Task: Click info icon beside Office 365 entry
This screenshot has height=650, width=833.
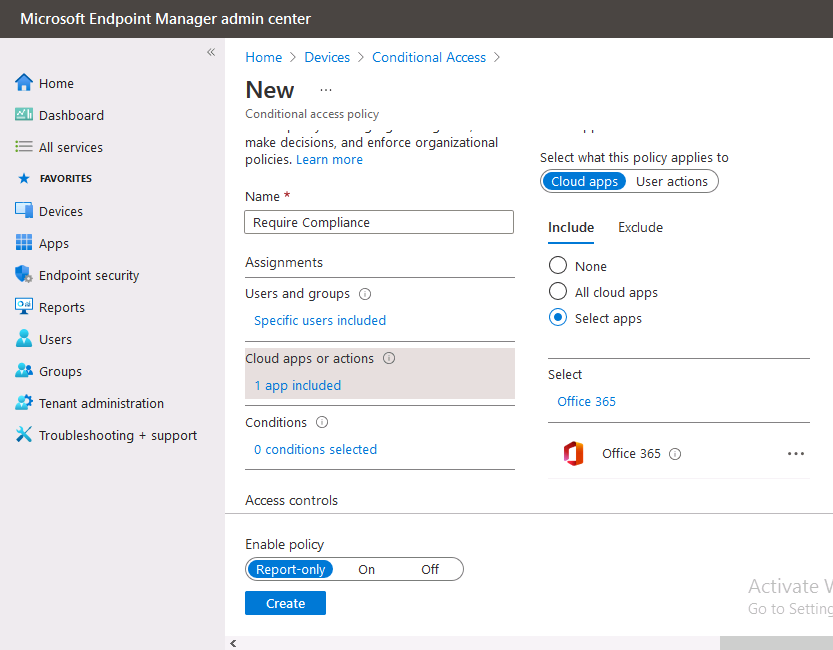Action: pyautogui.click(x=675, y=454)
